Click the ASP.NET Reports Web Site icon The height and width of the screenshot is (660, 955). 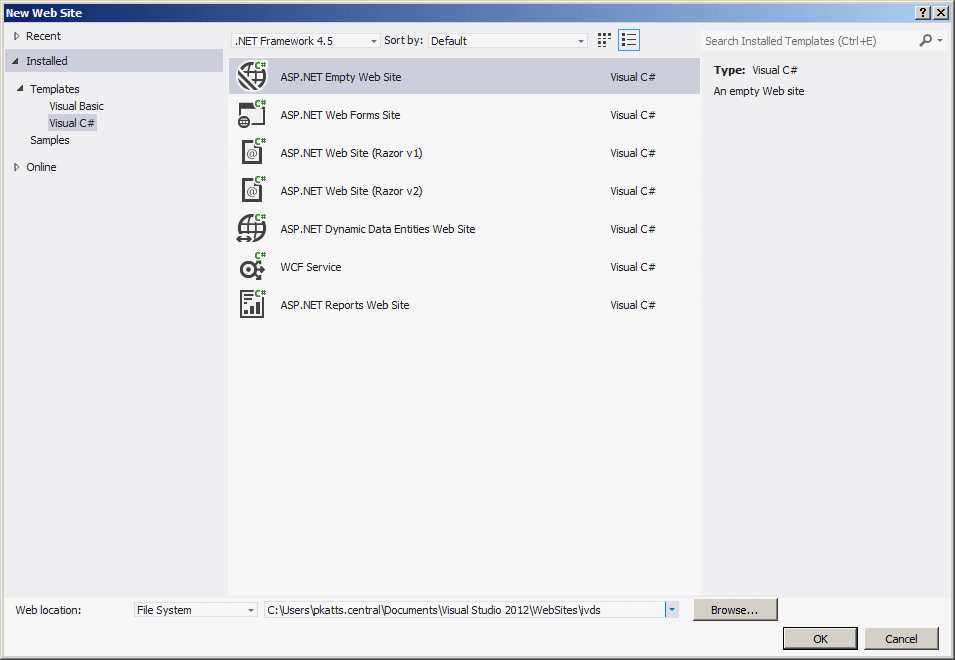pyautogui.click(x=252, y=304)
